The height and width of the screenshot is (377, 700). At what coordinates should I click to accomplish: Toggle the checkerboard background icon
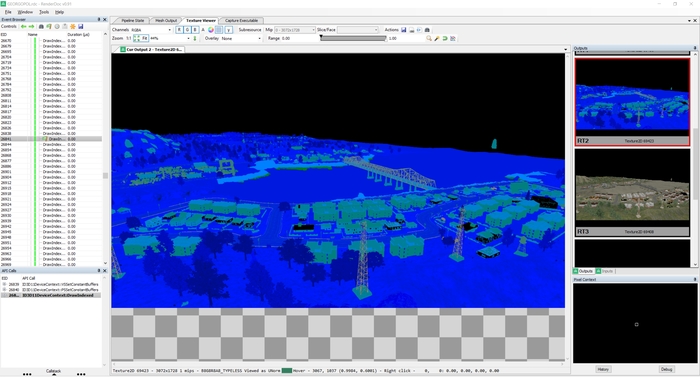point(219,30)
